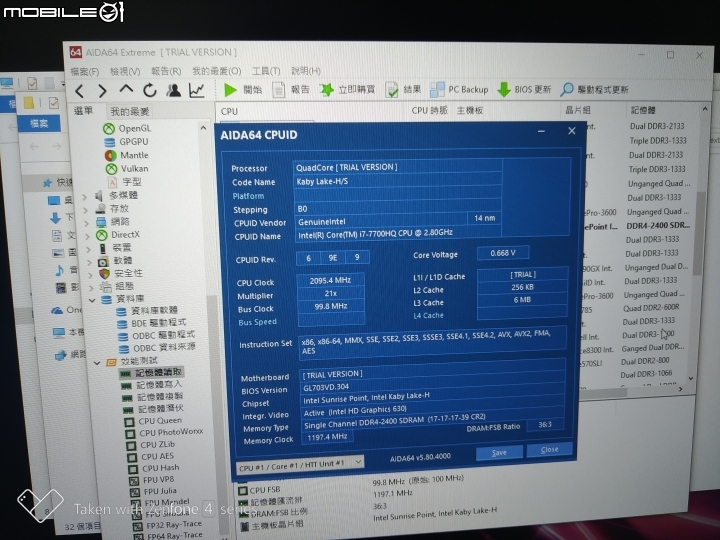
Task: Open 驅動程式更新 driver update search
Action: click(x=594, y=89)
